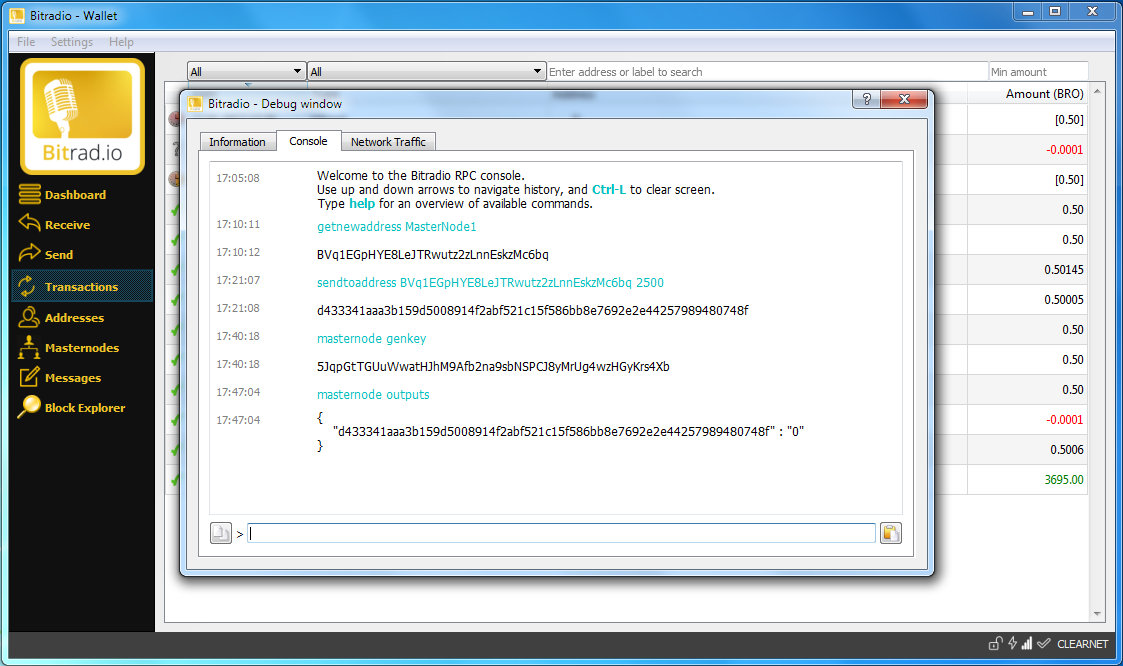The height and width of the screenshot is (666, 1123).
Task: Click the transactions scrollbar down arrow
Action: 1097,614
